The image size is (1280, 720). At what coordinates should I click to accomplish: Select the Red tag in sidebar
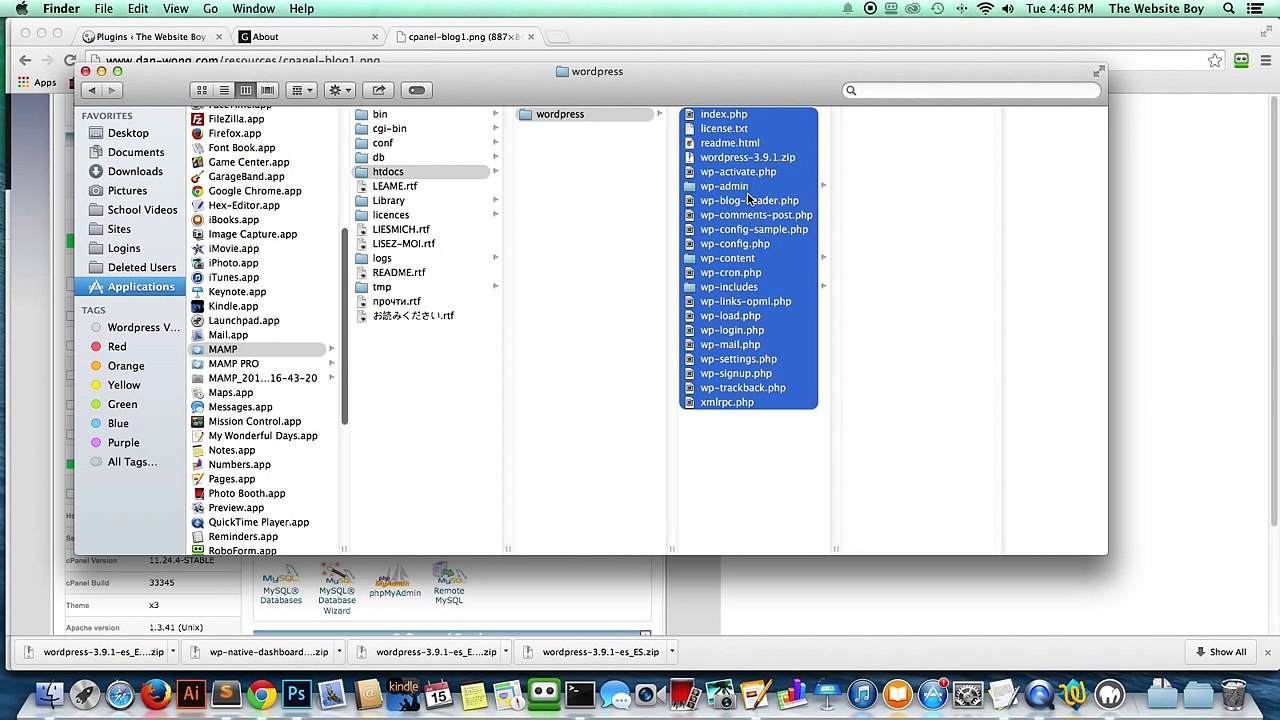(117, 346)
